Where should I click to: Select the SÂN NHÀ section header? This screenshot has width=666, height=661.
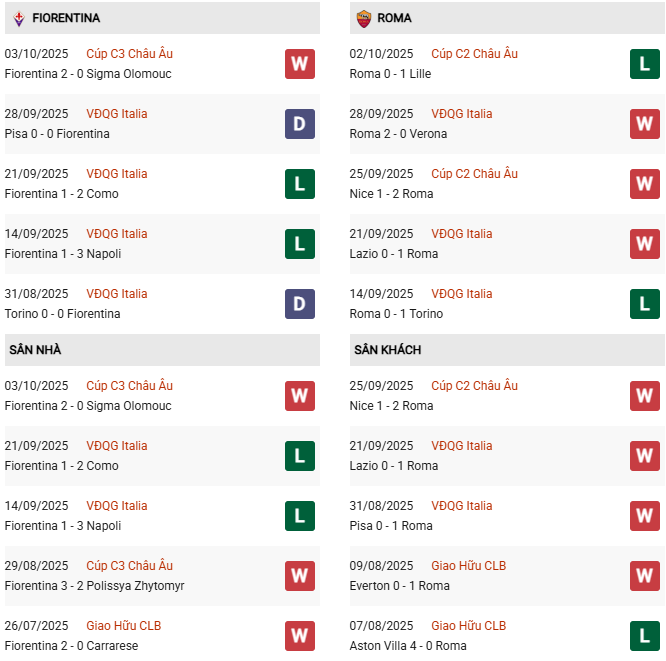(x=35, y=350)
